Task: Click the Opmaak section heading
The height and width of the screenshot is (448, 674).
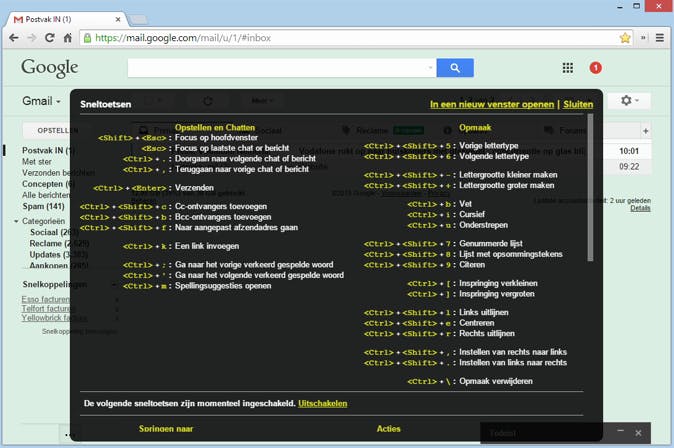Action: [475, 127]
